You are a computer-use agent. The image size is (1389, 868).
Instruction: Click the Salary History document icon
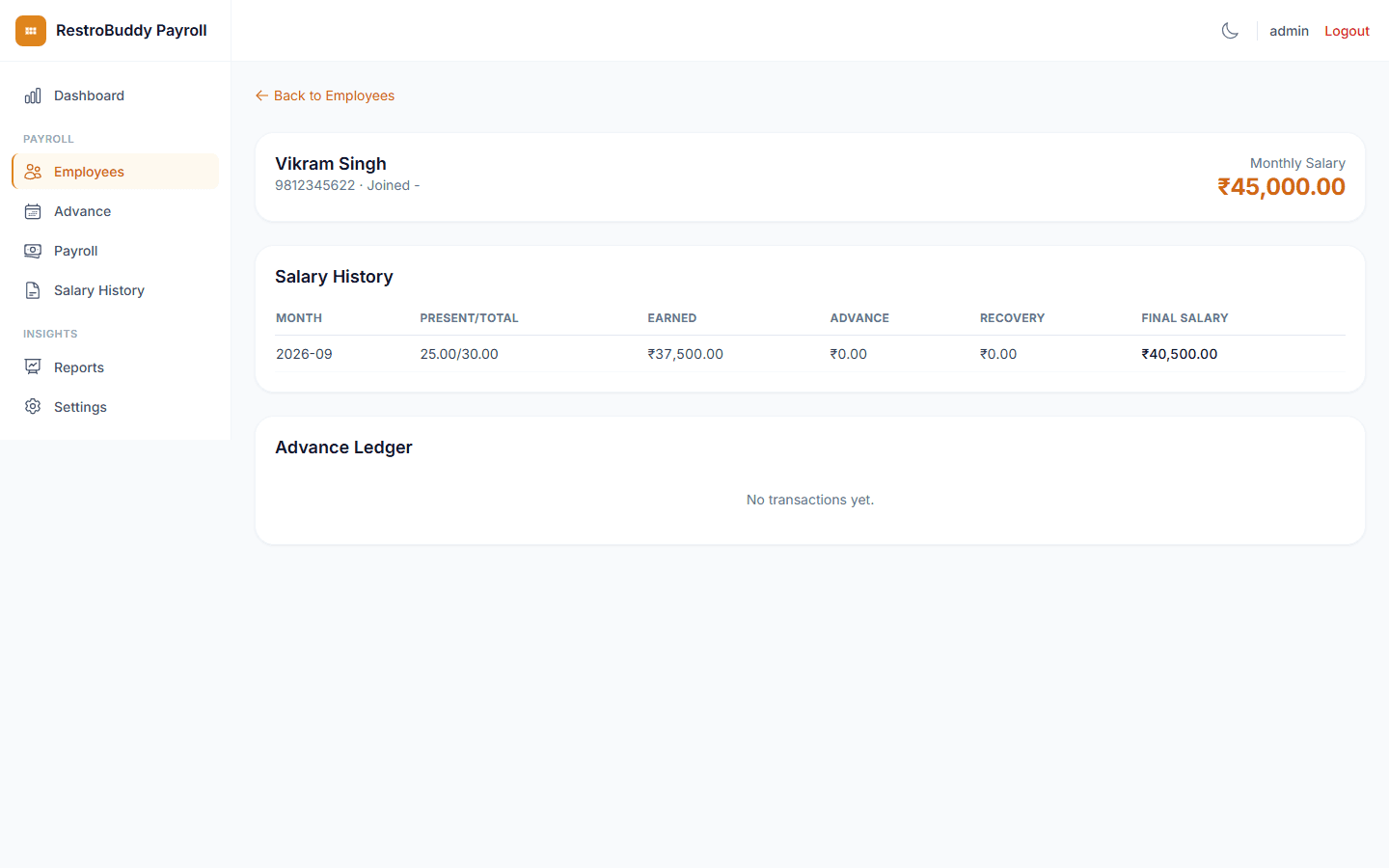click(33, 290)
